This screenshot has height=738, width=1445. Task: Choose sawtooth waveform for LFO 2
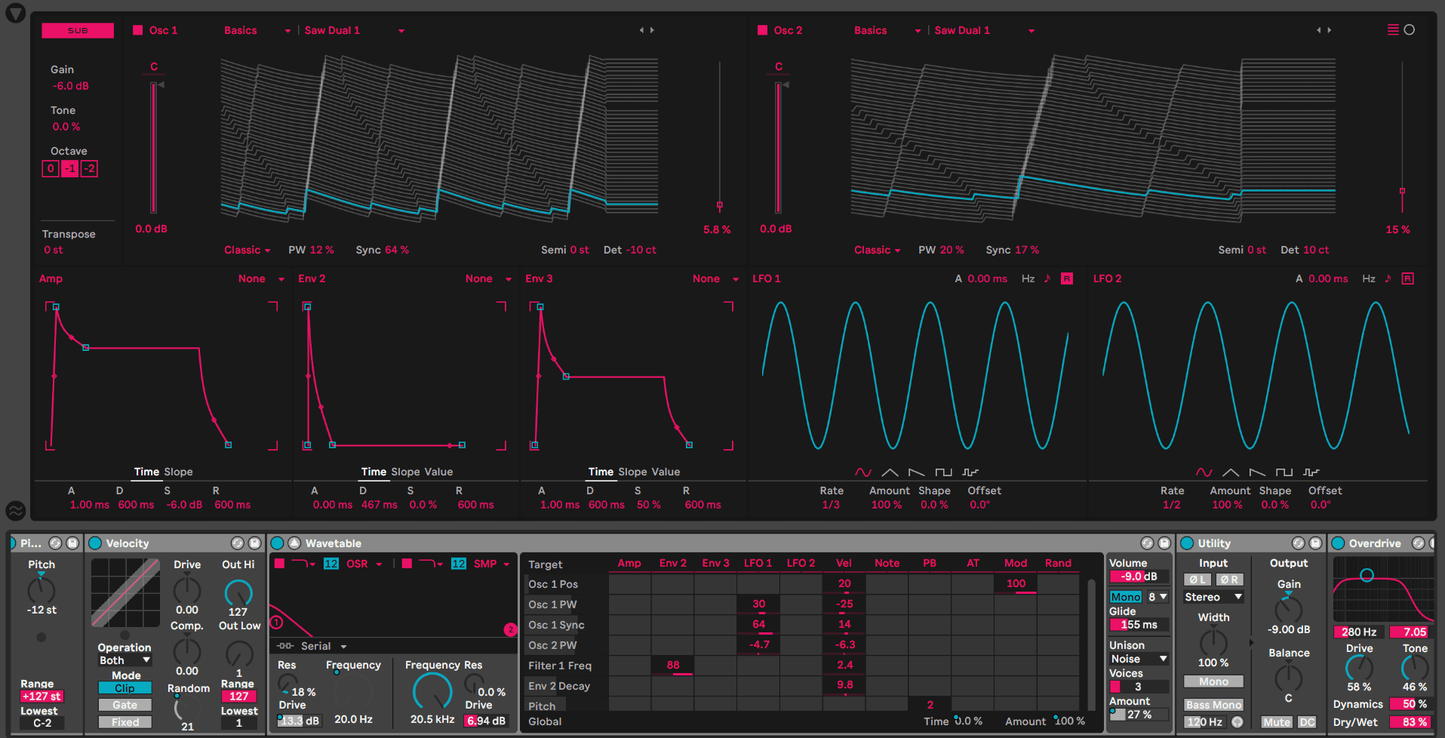point(1257,473)
